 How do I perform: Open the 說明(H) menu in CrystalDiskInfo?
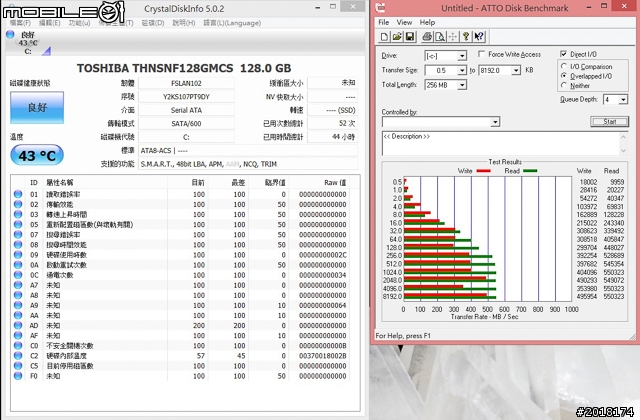[x=184, y=23]
